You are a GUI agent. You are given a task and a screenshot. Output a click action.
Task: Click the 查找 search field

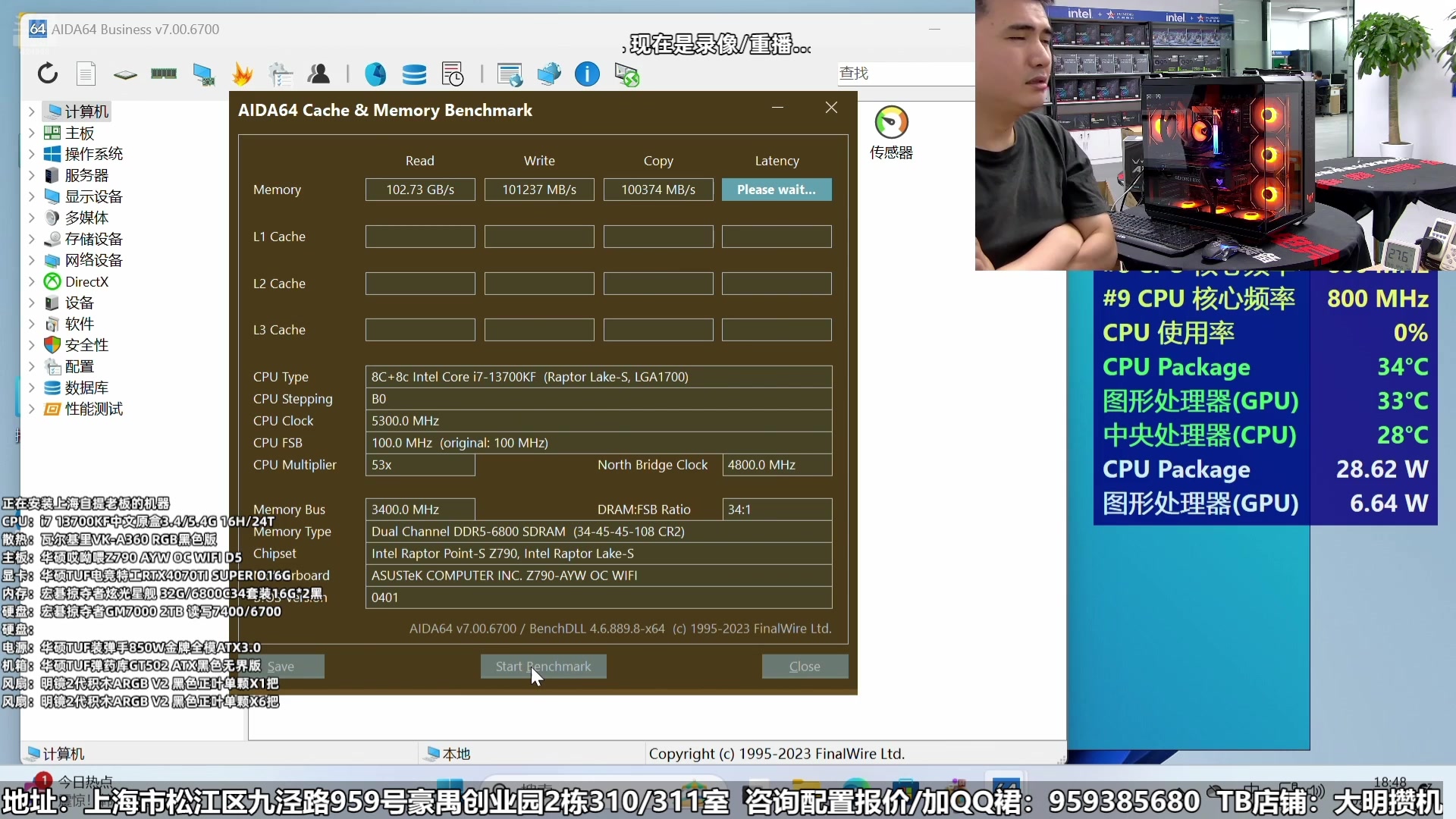pos(906,74)
